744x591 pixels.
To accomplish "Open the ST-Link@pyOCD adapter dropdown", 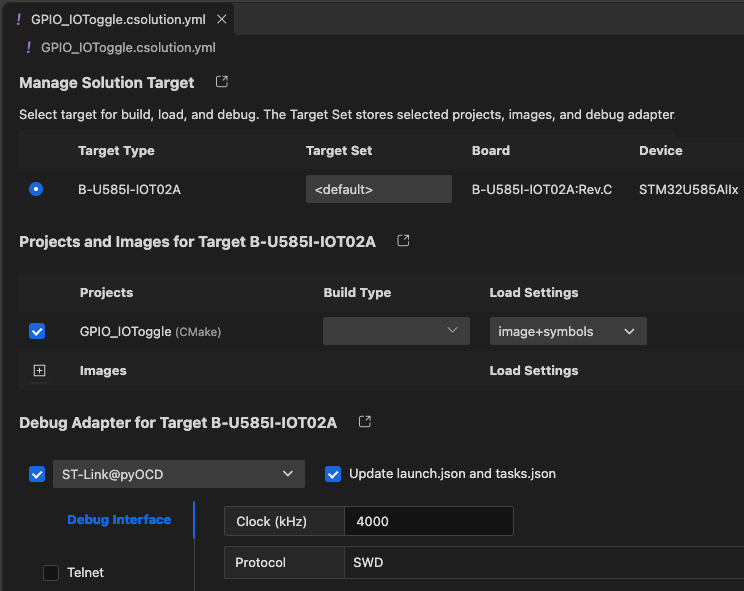I will 179,474.
